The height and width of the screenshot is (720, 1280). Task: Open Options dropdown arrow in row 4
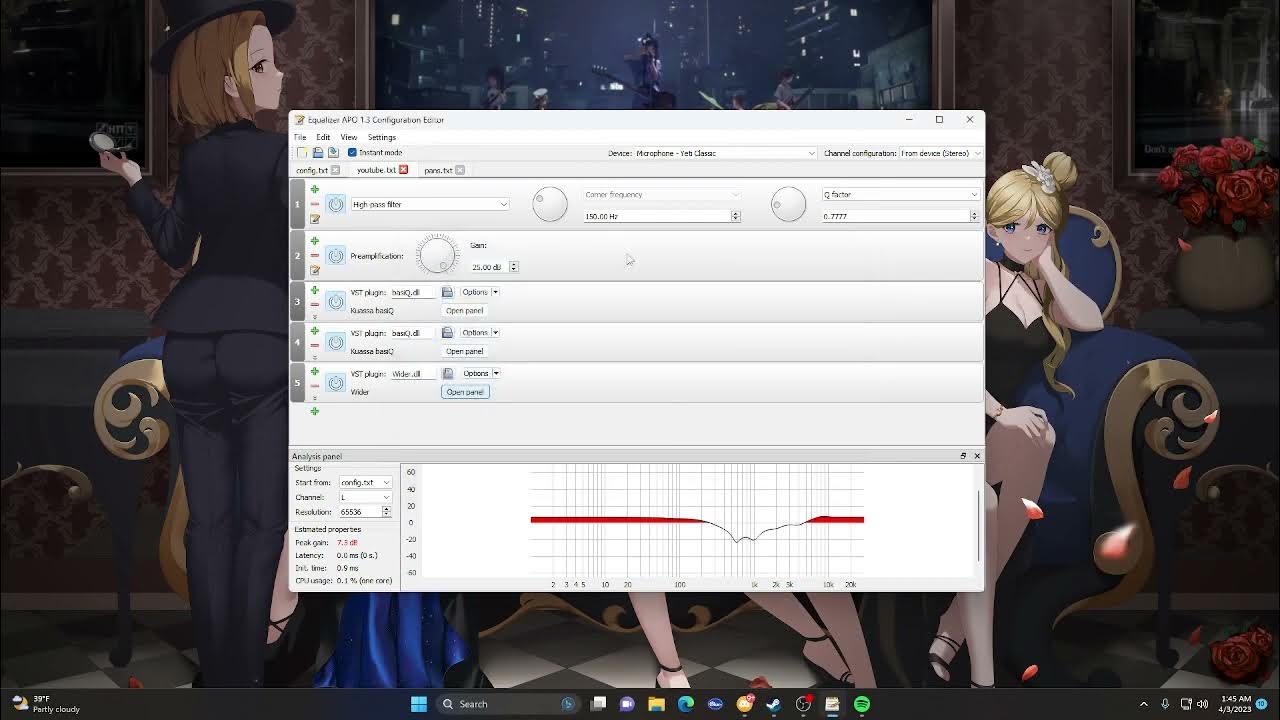pyautogui.click(x=495, y=333)
